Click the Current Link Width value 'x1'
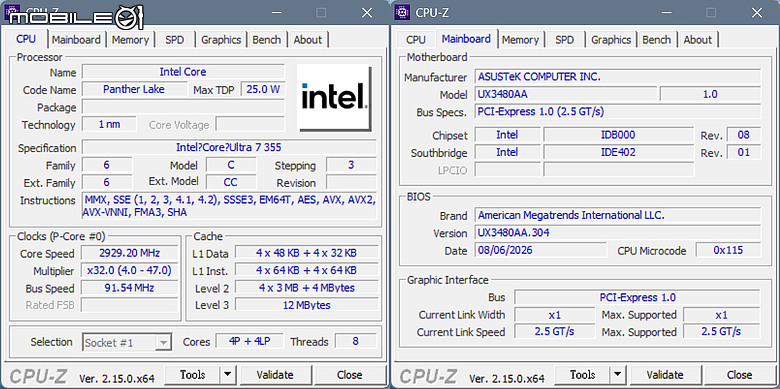This screenshot has width=780, height=389. point(555,314)
